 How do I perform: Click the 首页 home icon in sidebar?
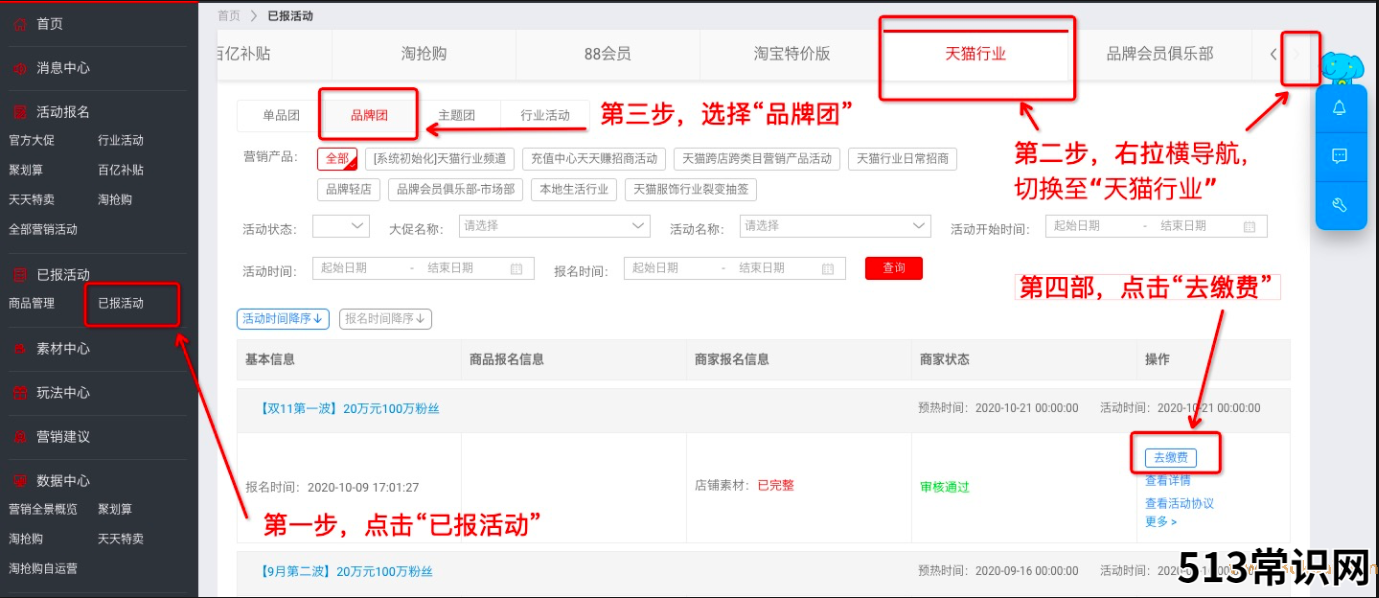click(19, 24)
